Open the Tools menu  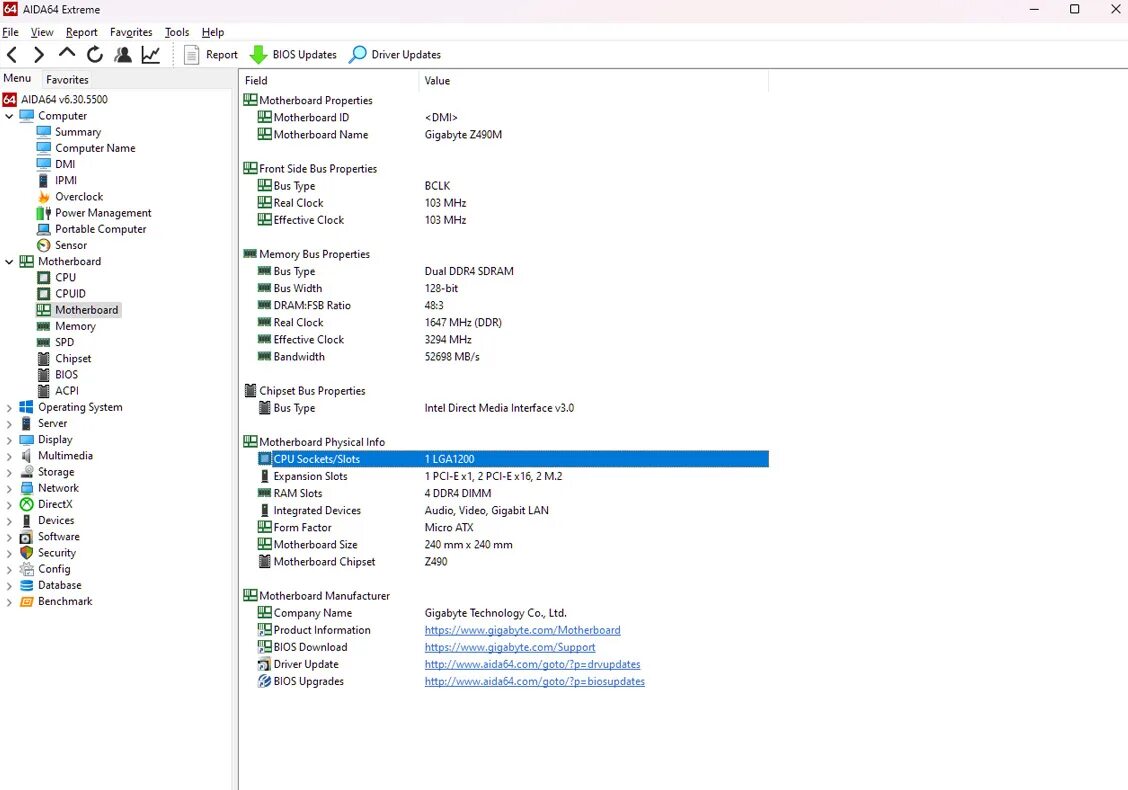click(177, 32)
